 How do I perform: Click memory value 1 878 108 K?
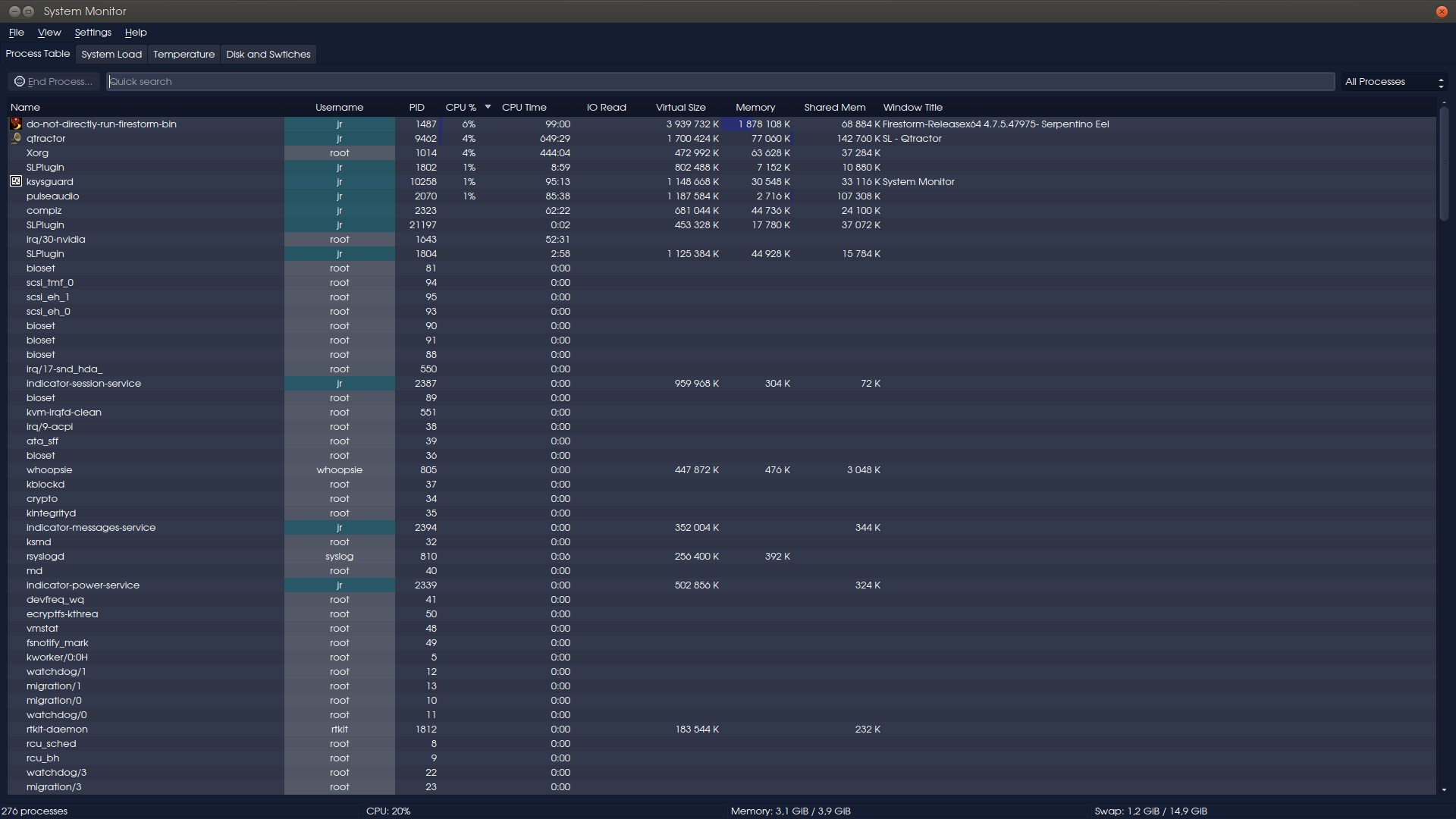pyautogui.click(x=764, y=124)
